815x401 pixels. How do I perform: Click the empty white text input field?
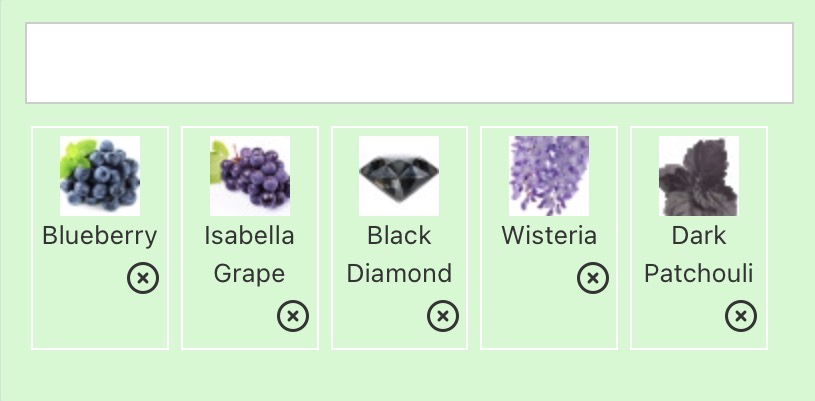coord(410,63)
